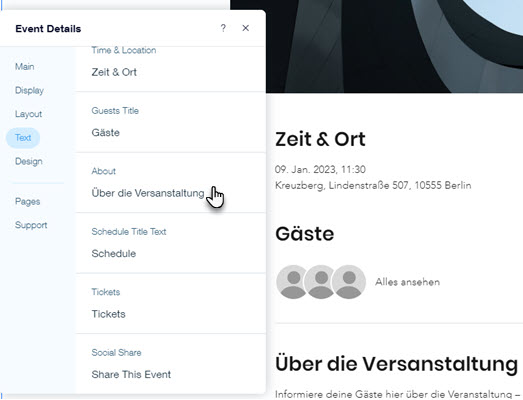523x400 pixels.
Task: Open the help question mark icon
Action: pos(223,28)
